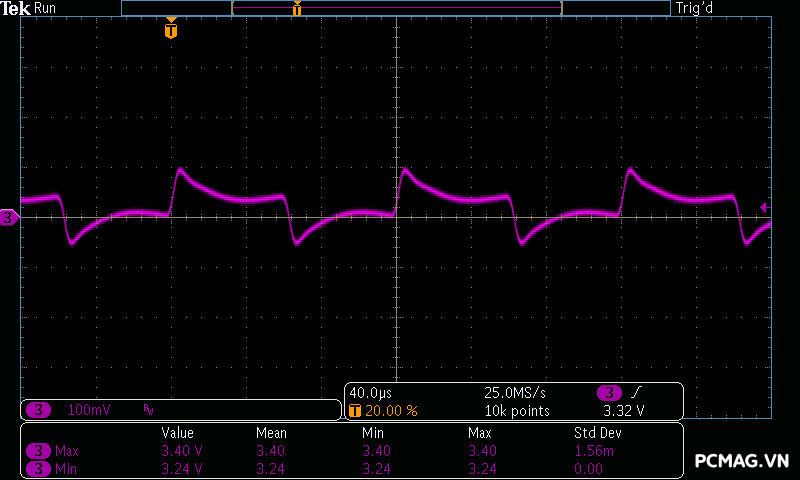Click the Run acquisition status indicator

tap(45, 8)
